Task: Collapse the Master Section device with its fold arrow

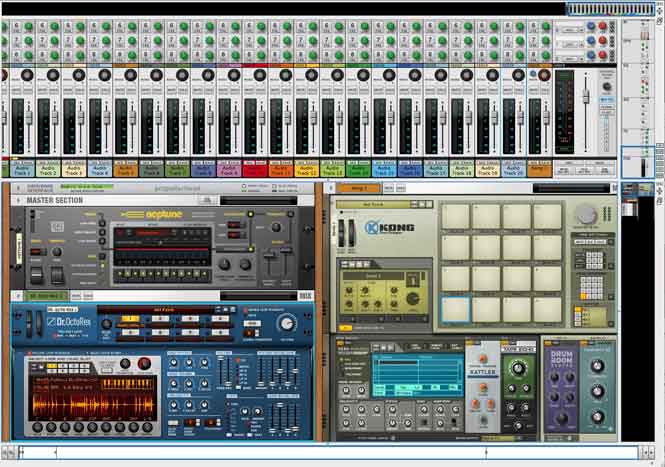Action: pyautogui.click(x=16, y=200)
